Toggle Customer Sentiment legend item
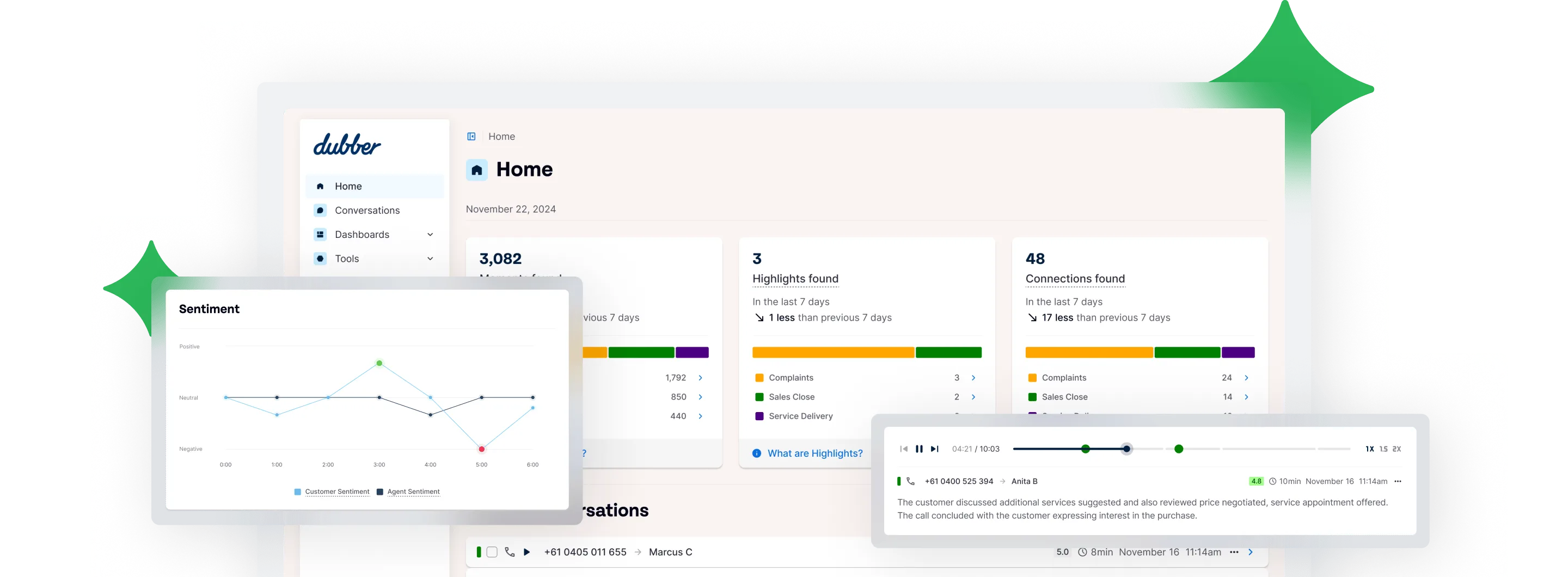 click(x=332, y=492)
